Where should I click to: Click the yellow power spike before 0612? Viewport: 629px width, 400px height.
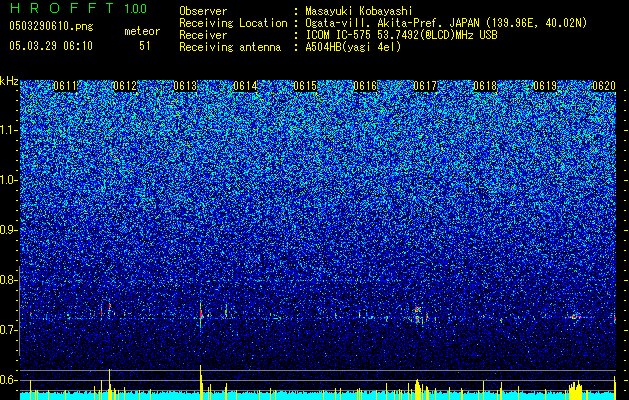pos(110,384)
